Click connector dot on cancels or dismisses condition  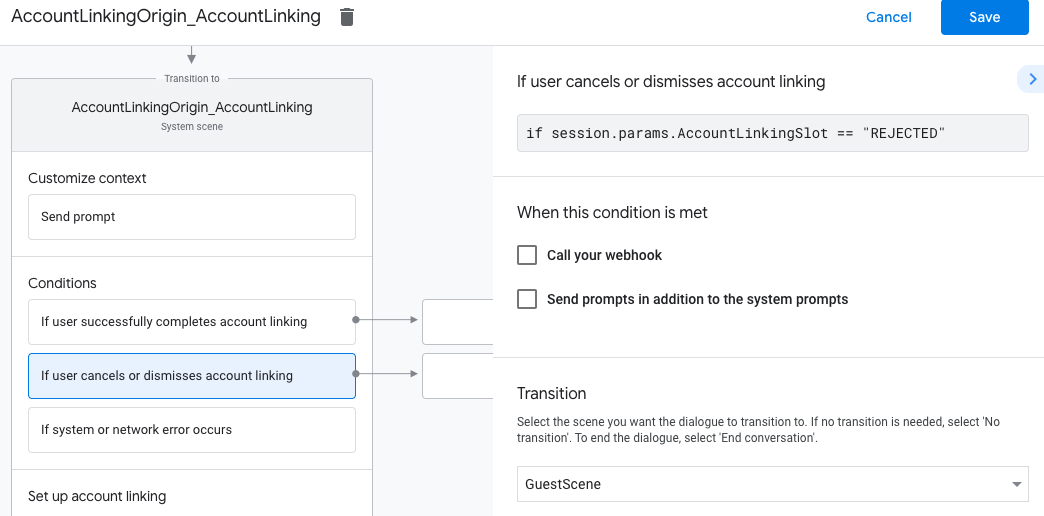coord(356,374)
